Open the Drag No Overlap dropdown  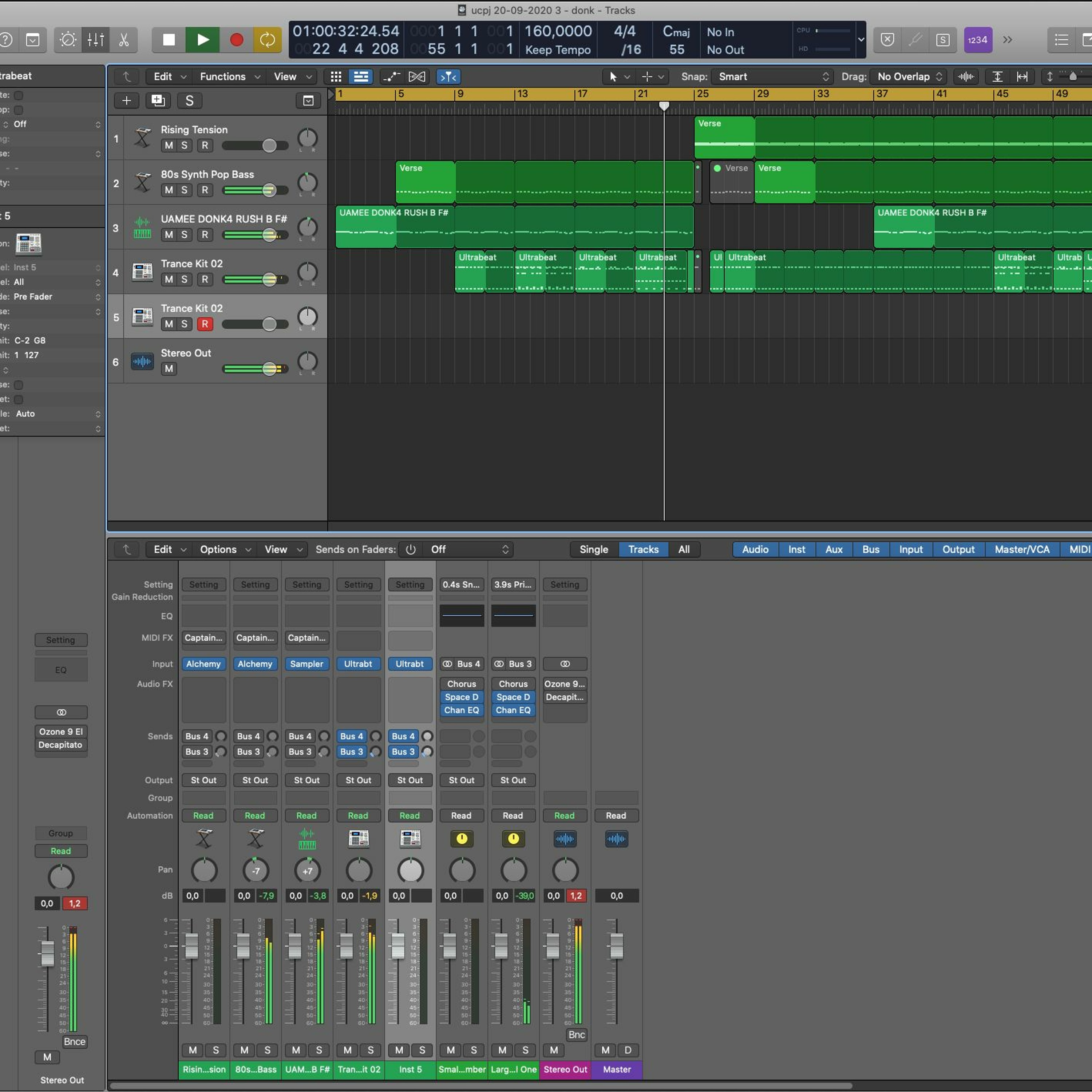[x=909, y=76]
